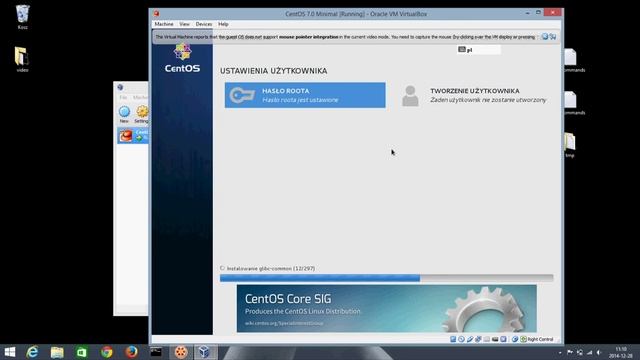Select the video folder on desktop
Screen dimensions: 640x360
pyautogui.click(x=22, y=59)
